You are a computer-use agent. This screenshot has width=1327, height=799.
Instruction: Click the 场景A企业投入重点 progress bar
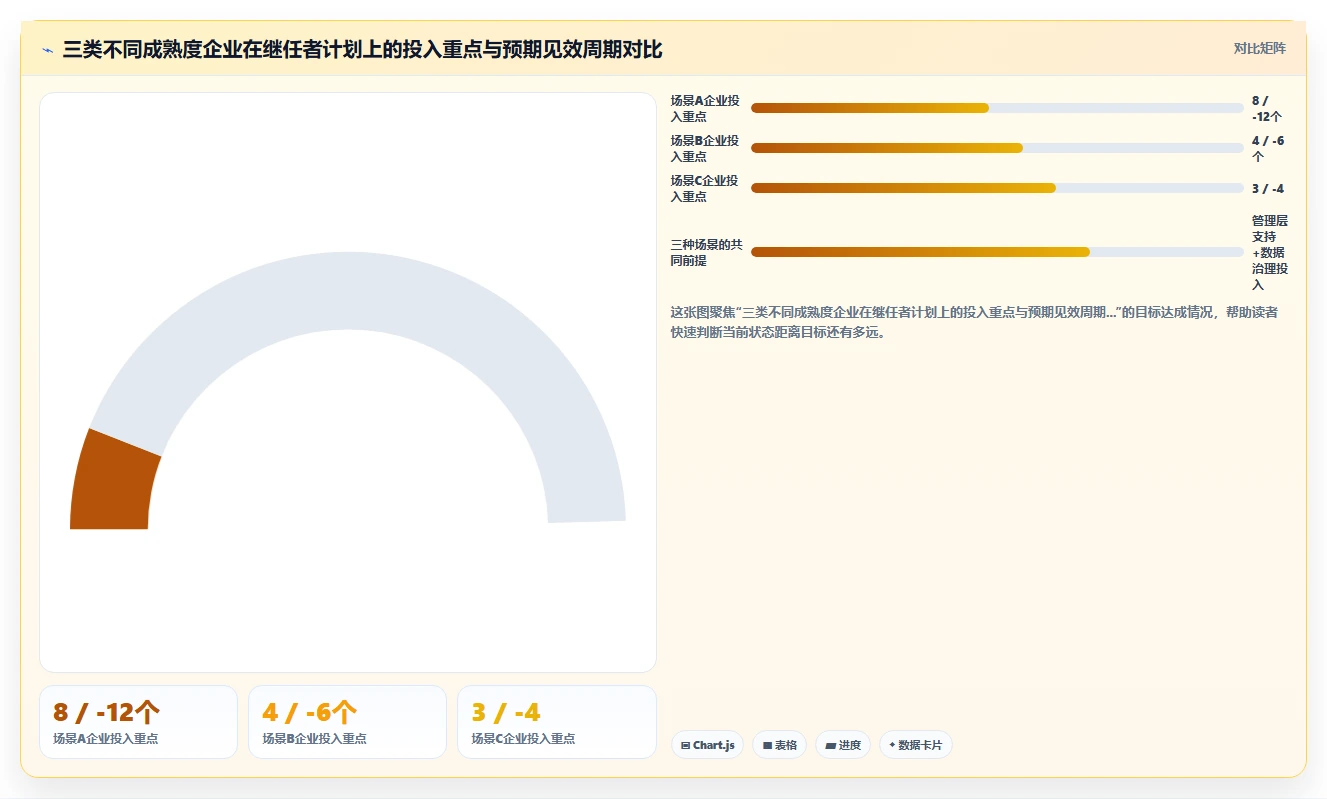(x=997, y=108)
